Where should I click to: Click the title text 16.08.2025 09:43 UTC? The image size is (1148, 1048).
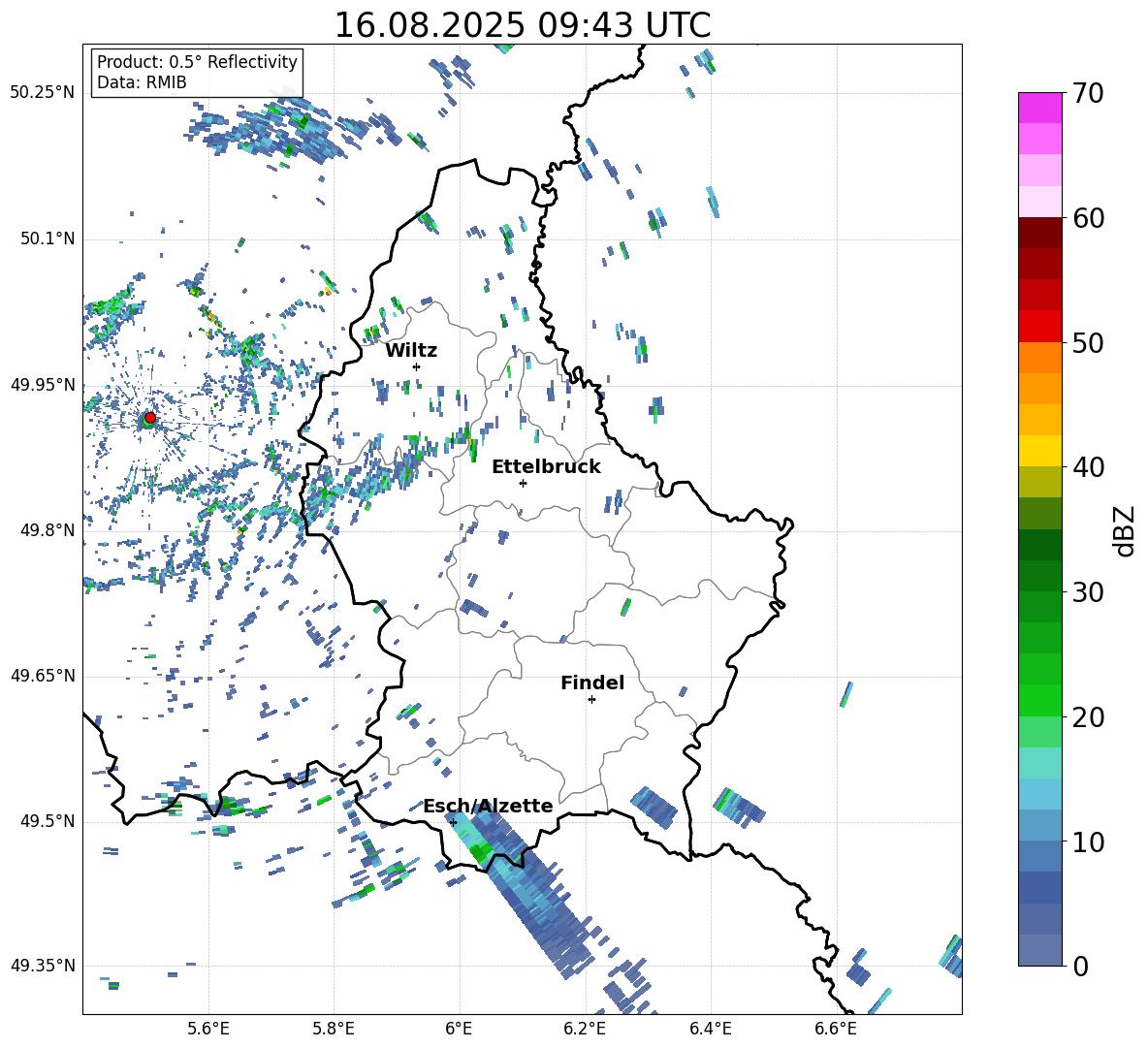coord(523,25)
